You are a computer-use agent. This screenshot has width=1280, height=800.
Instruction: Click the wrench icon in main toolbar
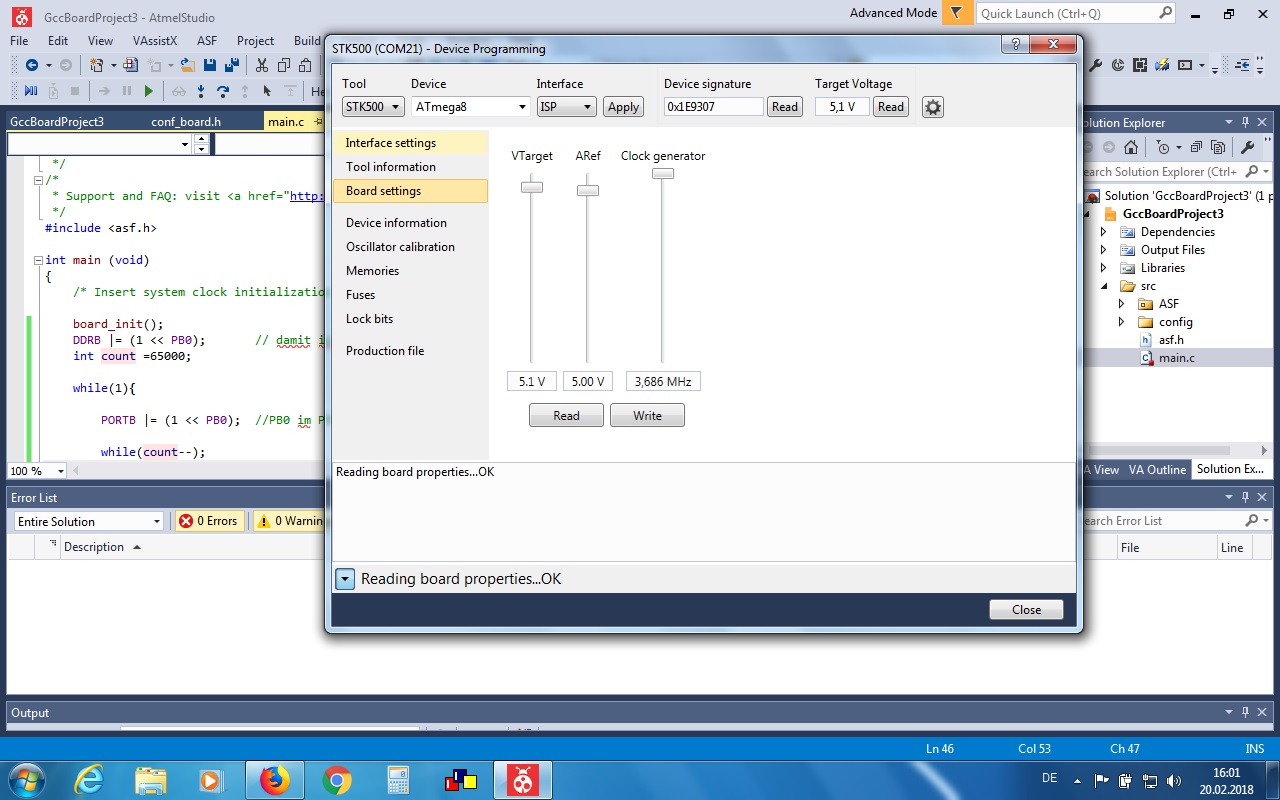(x=1095, y=65)
